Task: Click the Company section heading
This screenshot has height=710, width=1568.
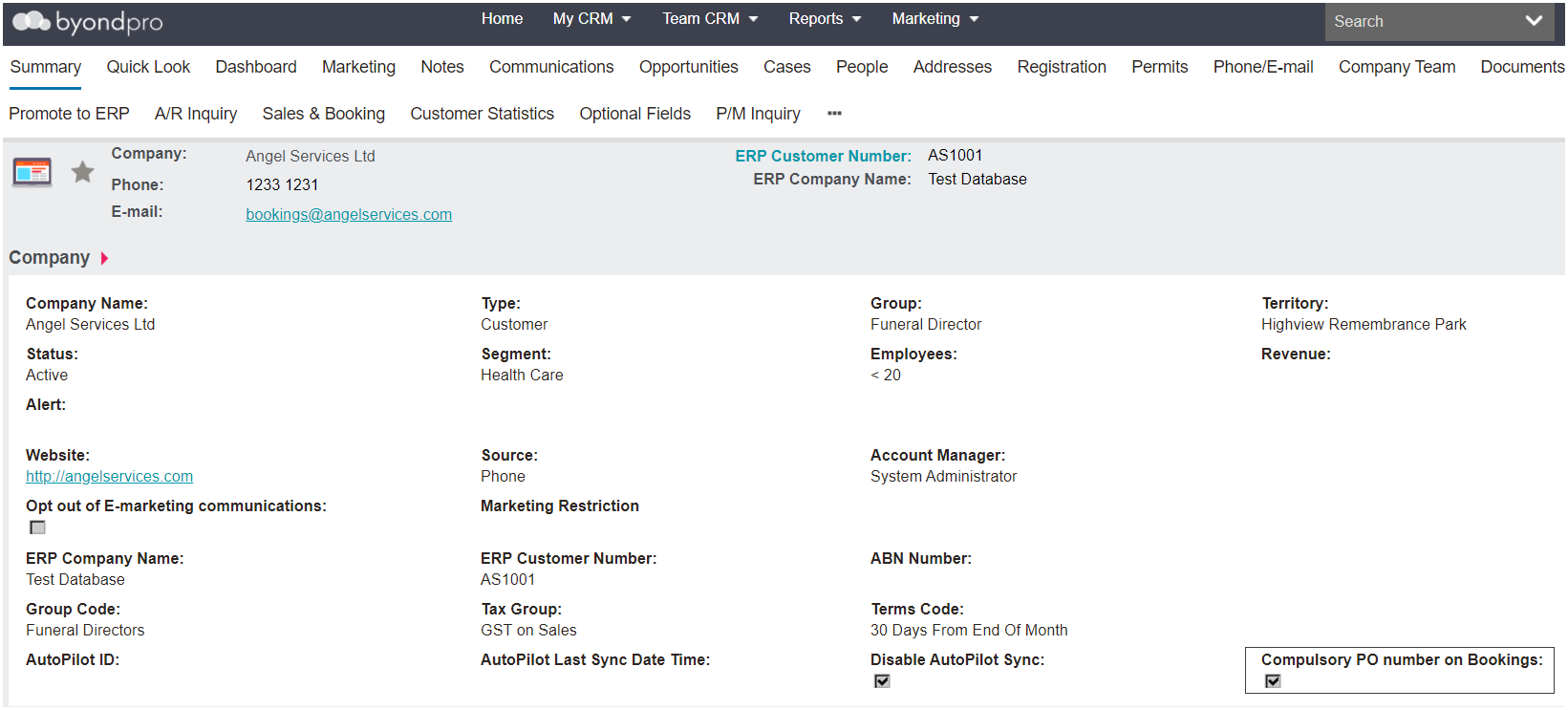Action: pyautogui.click(x=49, y=258)
